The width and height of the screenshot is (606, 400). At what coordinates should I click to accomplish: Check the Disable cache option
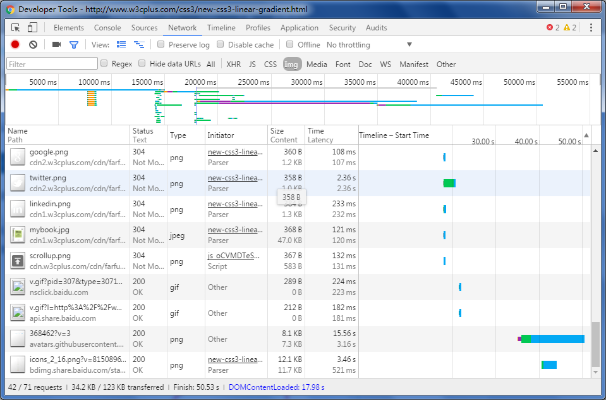point(222,45)
